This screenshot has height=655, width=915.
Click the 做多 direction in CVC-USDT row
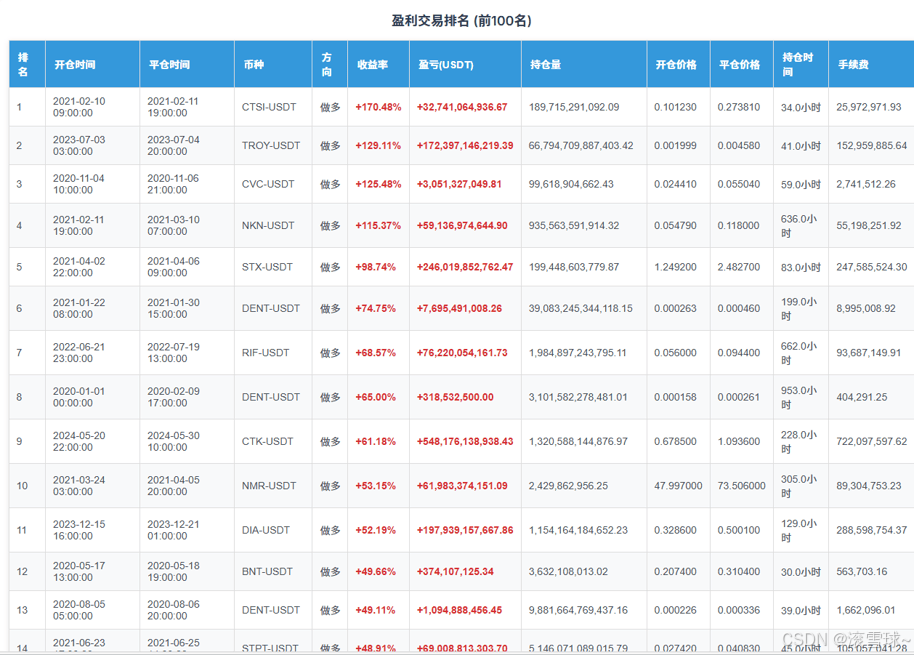pos(330,184)
